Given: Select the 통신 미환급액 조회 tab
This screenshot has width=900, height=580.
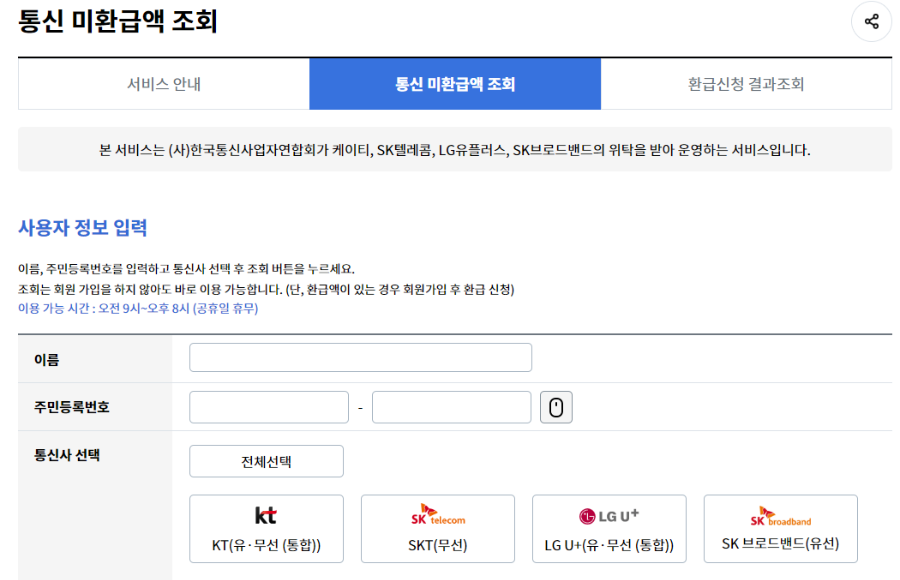Looking at the screenshot, I should pos(454,85).
